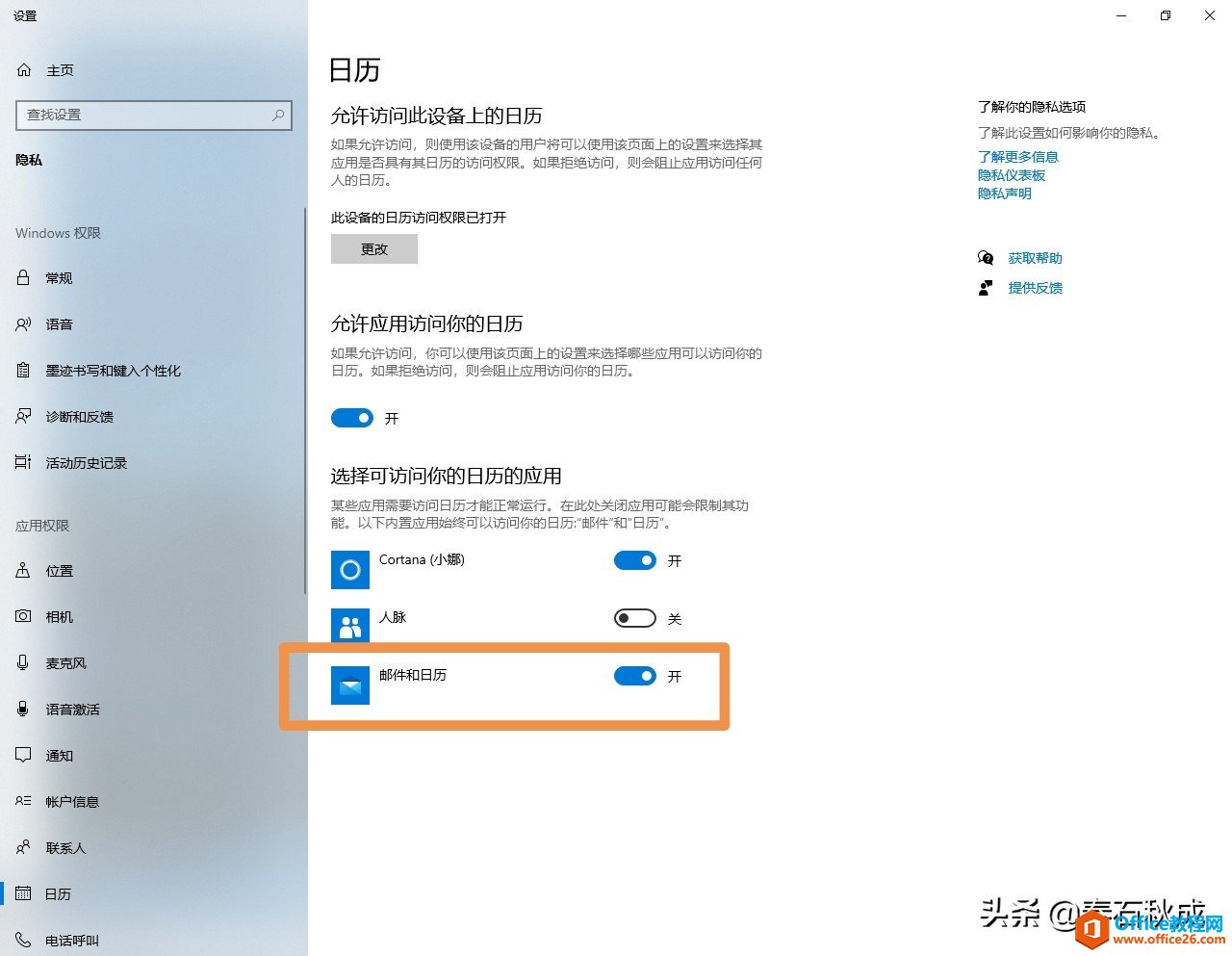Open 相机 permission page
The width and height of the screenshot is (1232, 956).
point(59,617)
